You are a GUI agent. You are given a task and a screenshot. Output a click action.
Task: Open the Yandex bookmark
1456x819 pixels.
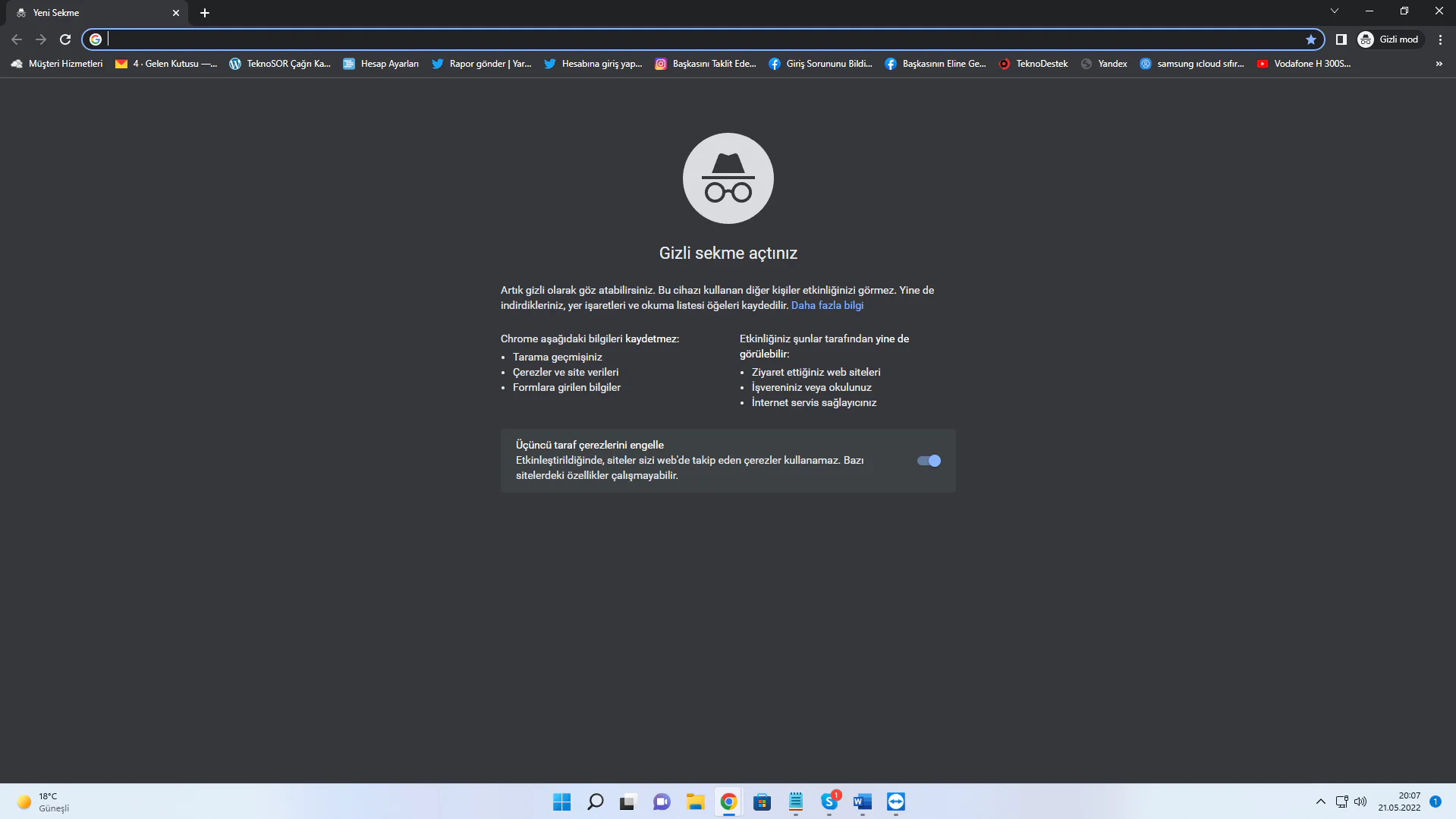pyautogui.click(x=1104, y=64)
